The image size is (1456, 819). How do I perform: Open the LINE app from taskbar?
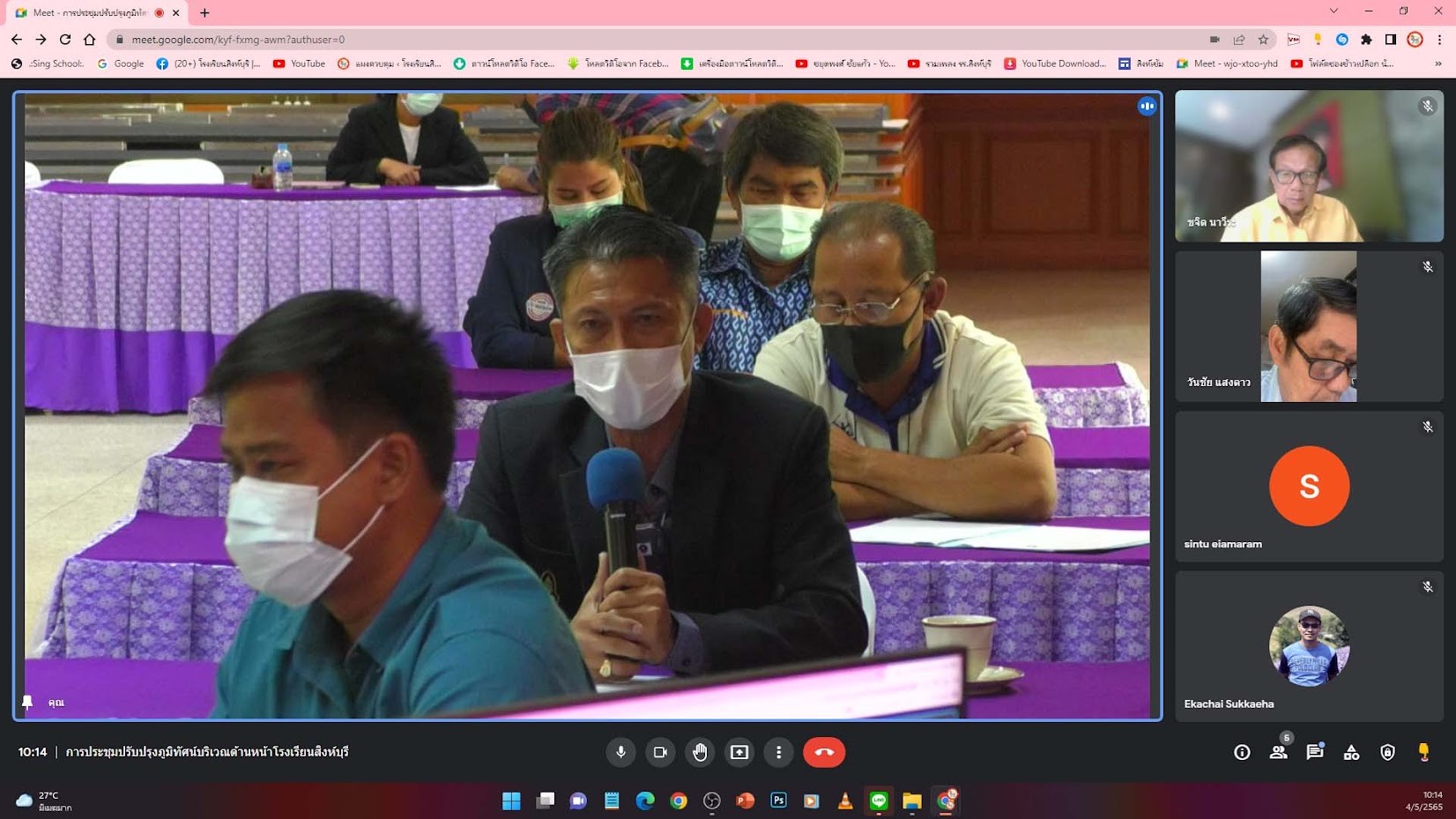(x=879, y=800)
